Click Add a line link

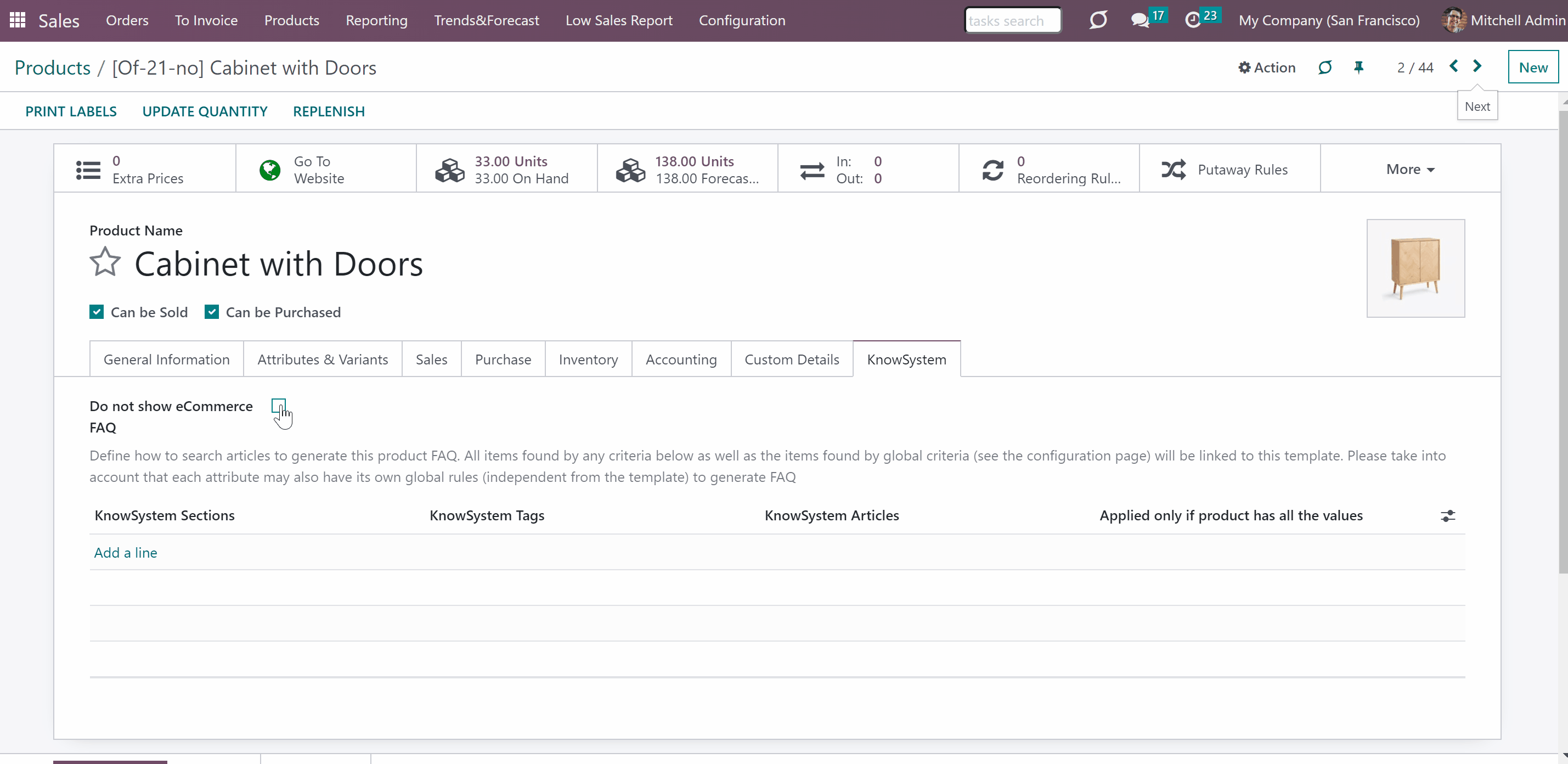126,553
